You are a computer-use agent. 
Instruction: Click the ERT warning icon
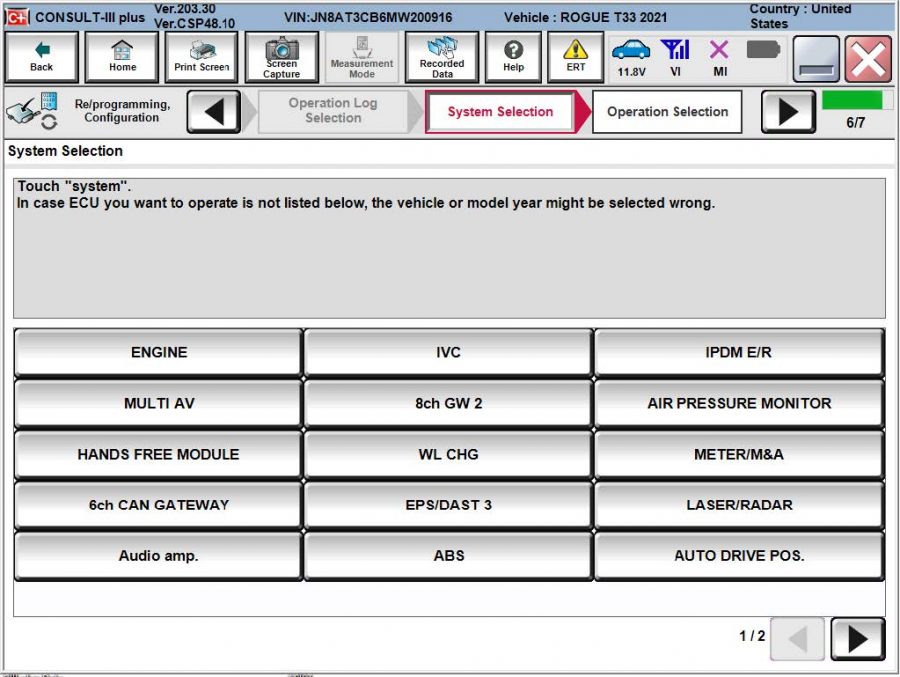click(x=575, y=56)
